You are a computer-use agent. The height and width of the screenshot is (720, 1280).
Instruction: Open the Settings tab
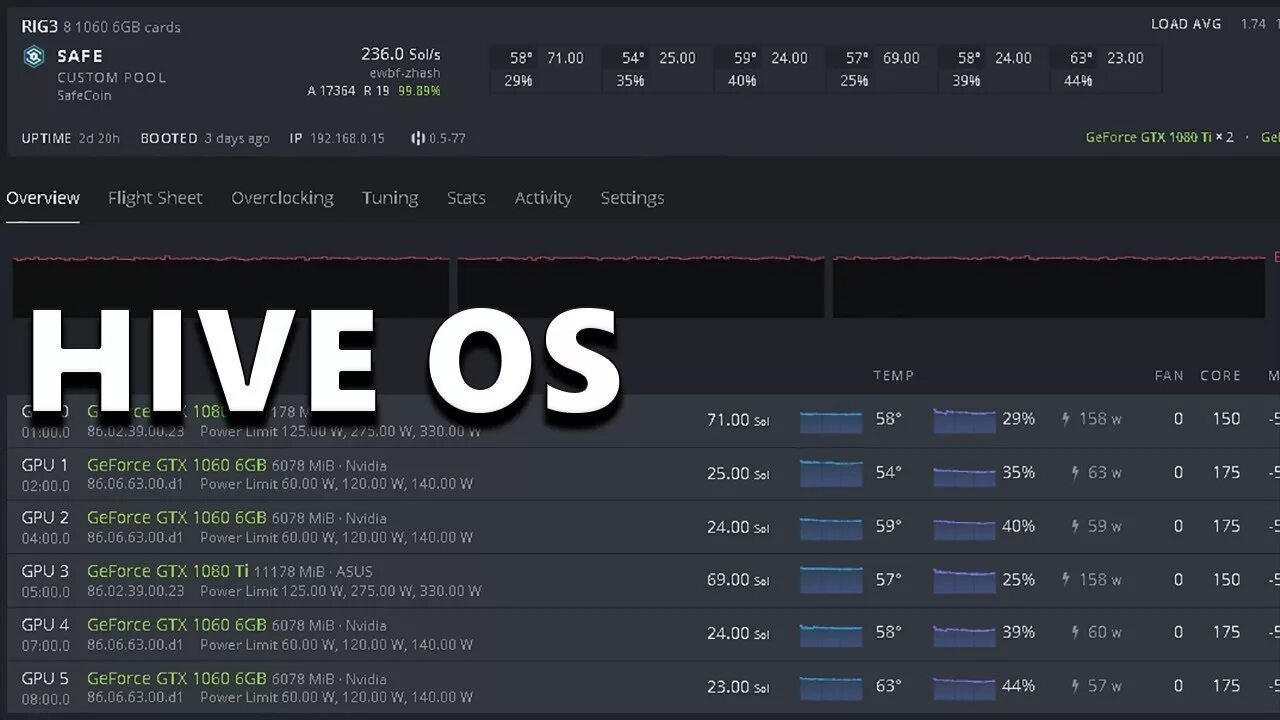click(632, 198)
